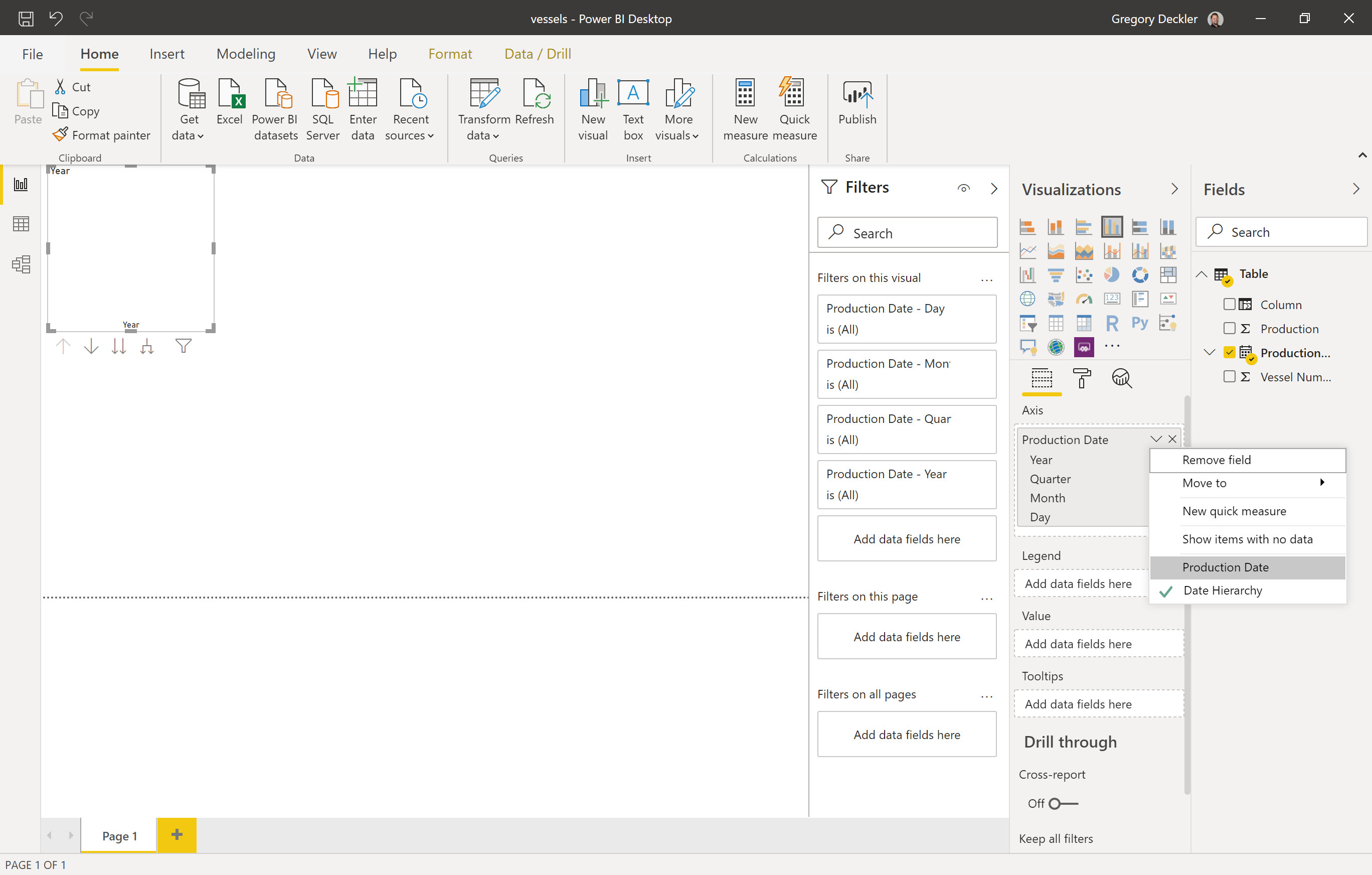
Task: Remove Production Date from Axis well
Action: pyautogui.click(x=1172, y=439)
